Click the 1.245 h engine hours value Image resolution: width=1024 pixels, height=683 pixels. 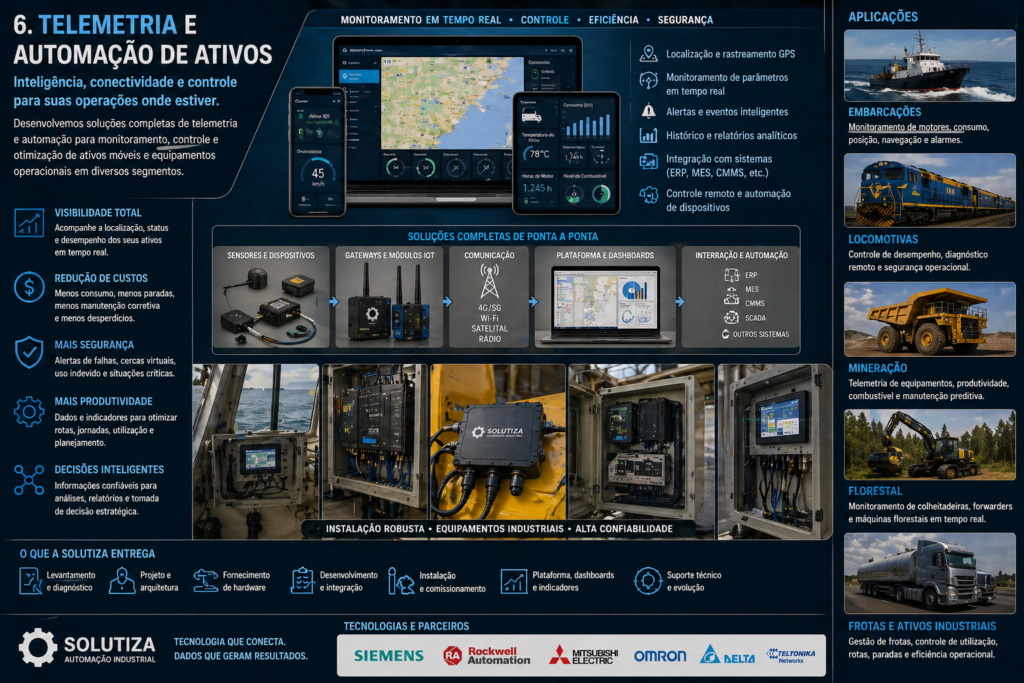coord(537,188)
